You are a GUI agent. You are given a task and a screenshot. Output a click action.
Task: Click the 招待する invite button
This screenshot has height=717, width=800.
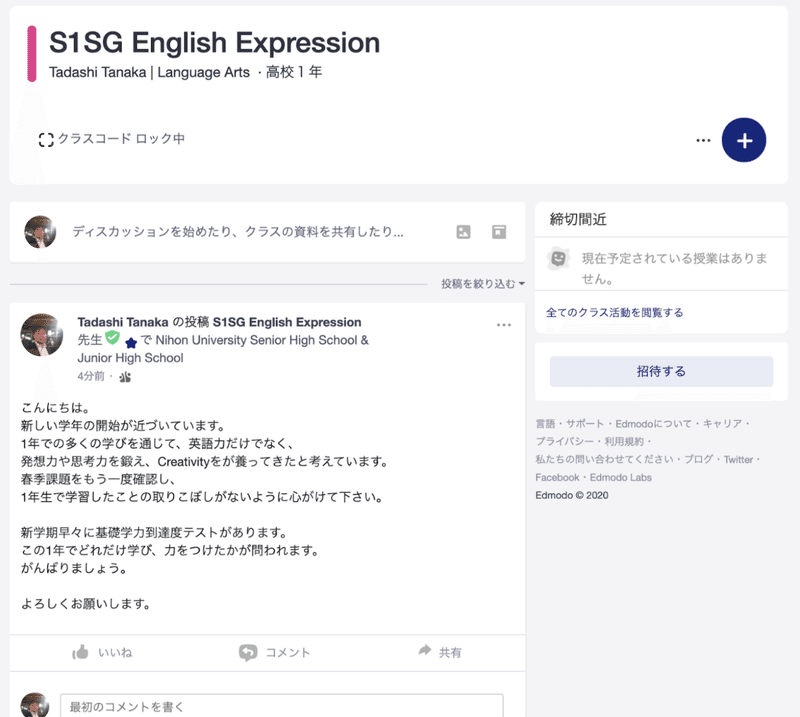661,371
